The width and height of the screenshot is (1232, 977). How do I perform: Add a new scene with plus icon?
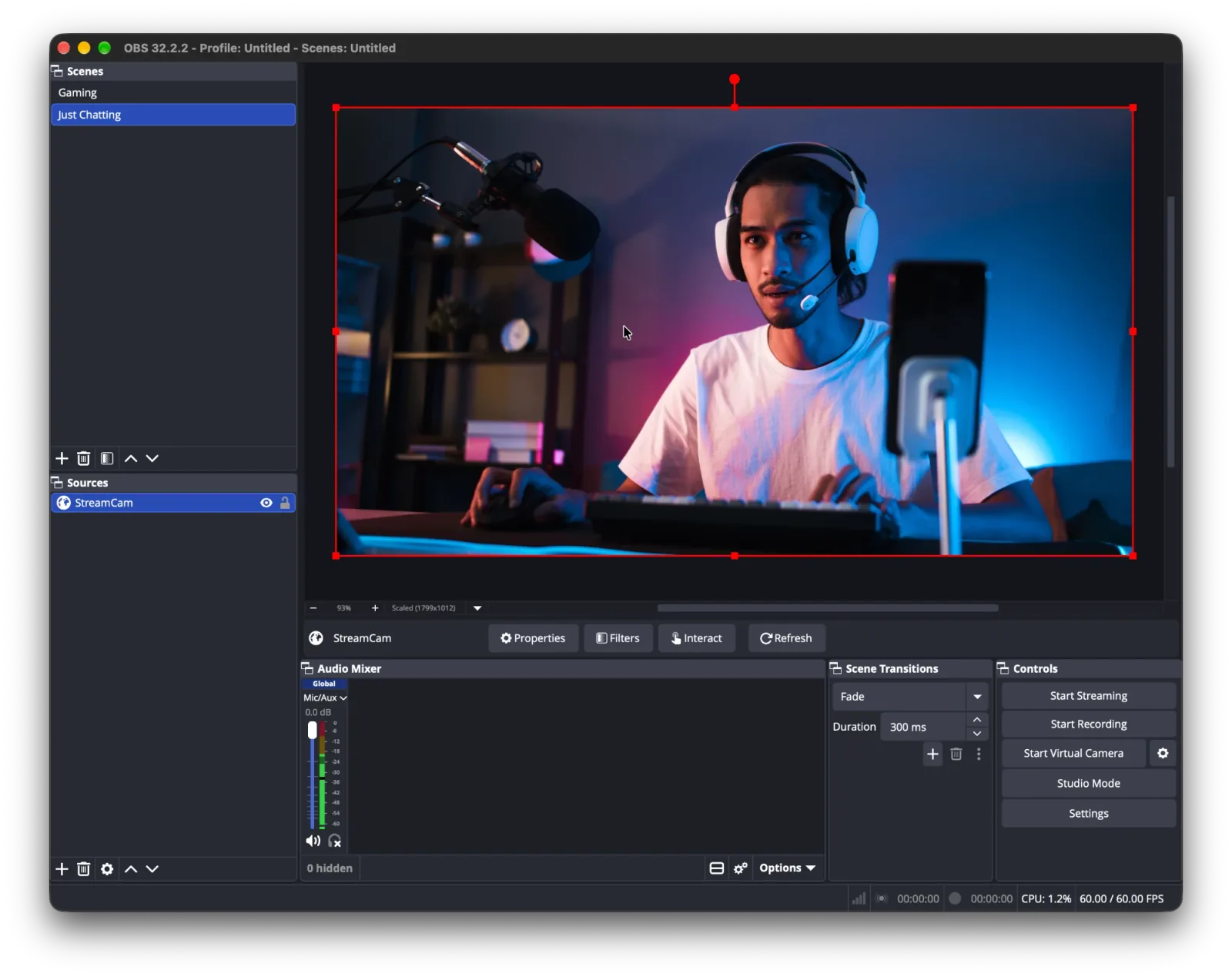pos(62,459)
